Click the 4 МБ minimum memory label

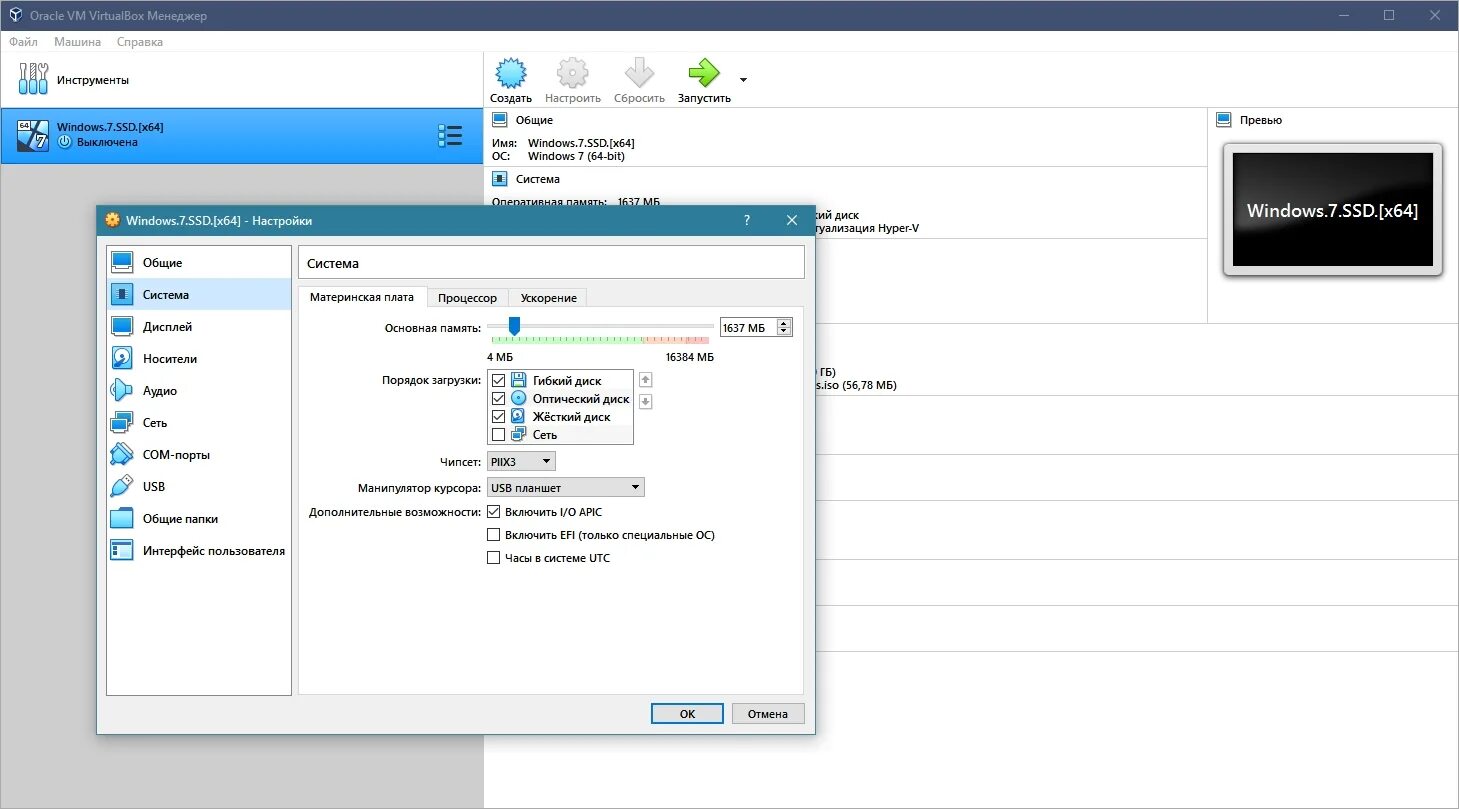500,357
